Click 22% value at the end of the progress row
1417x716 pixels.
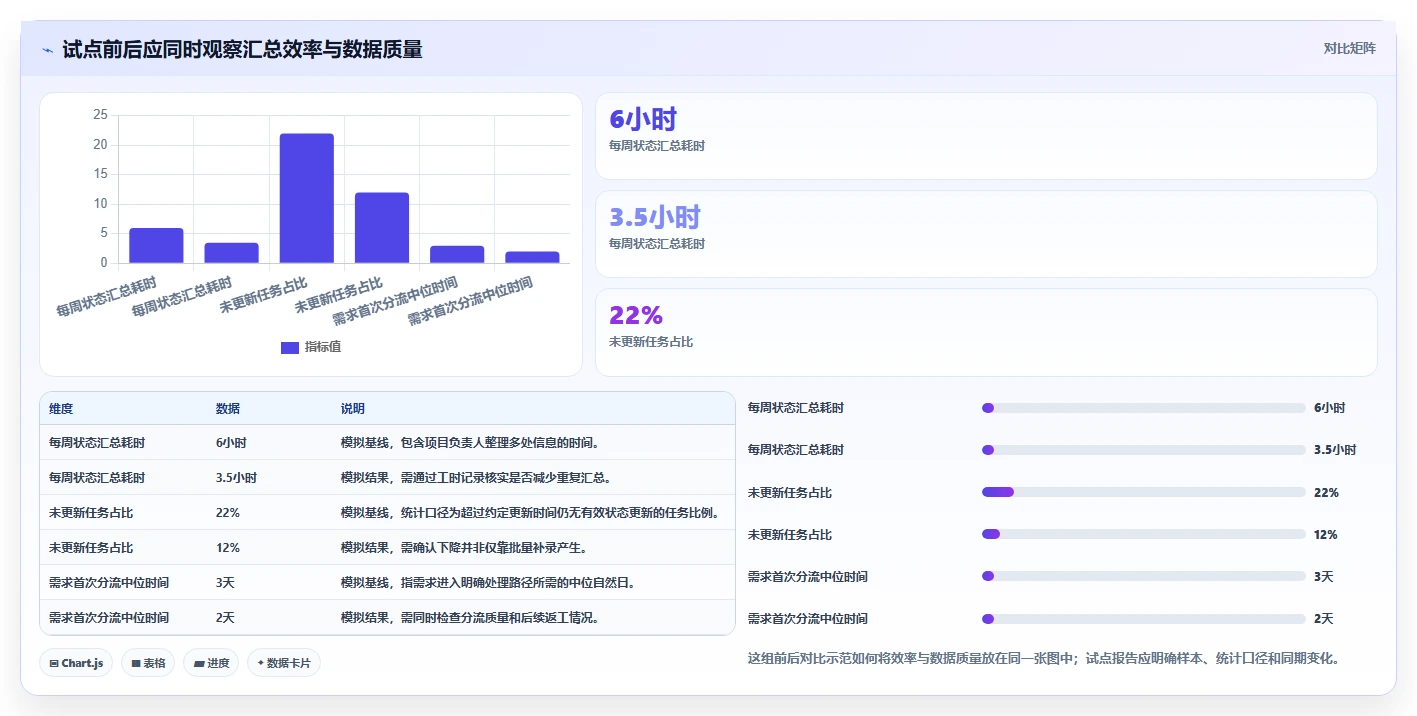point(1326,493)
